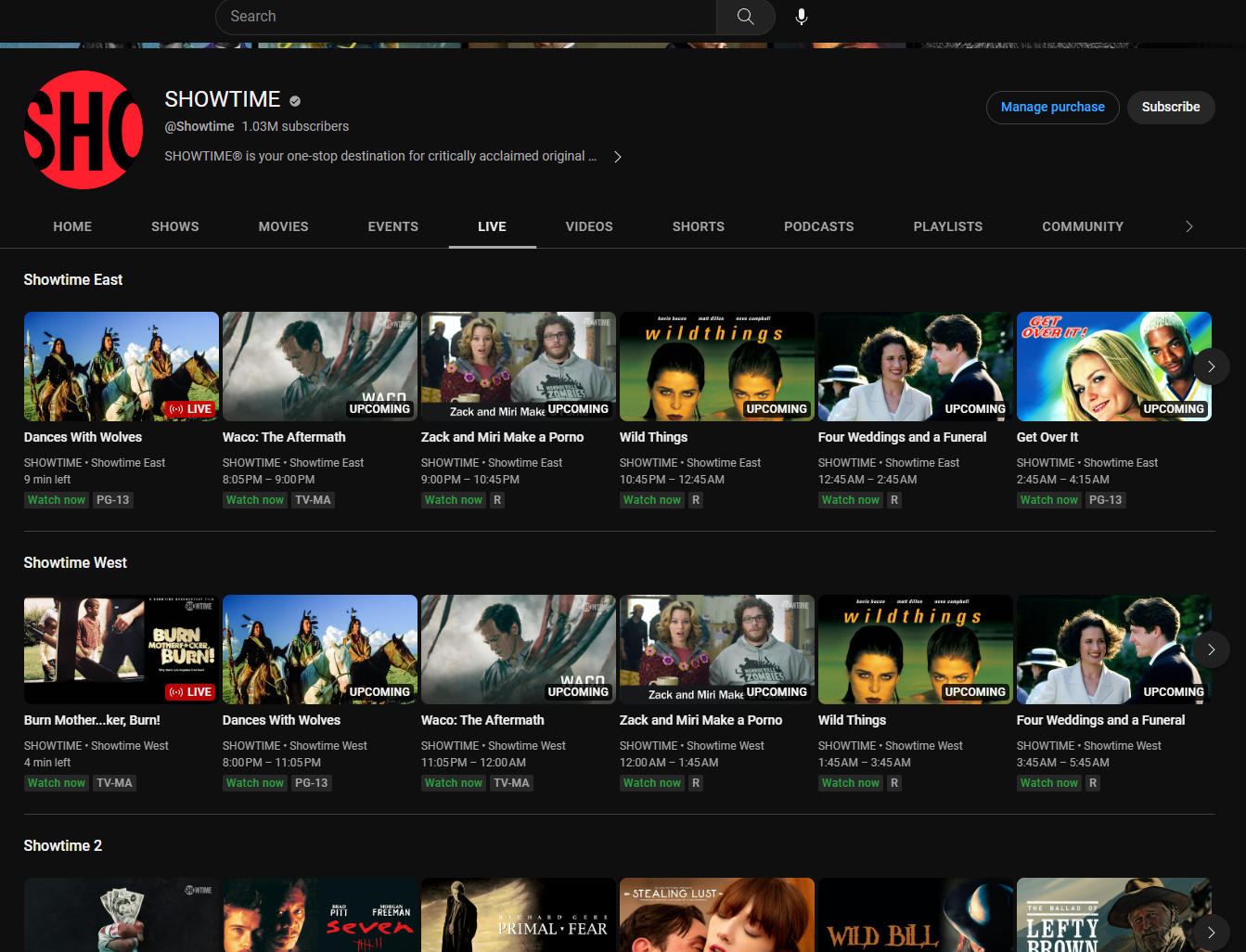The width and height of the screenshot is (1246, 952).
Task: Open the Seven thumbnail in Showtime 2
Action: pyautogui.click(x=320, y=915)
